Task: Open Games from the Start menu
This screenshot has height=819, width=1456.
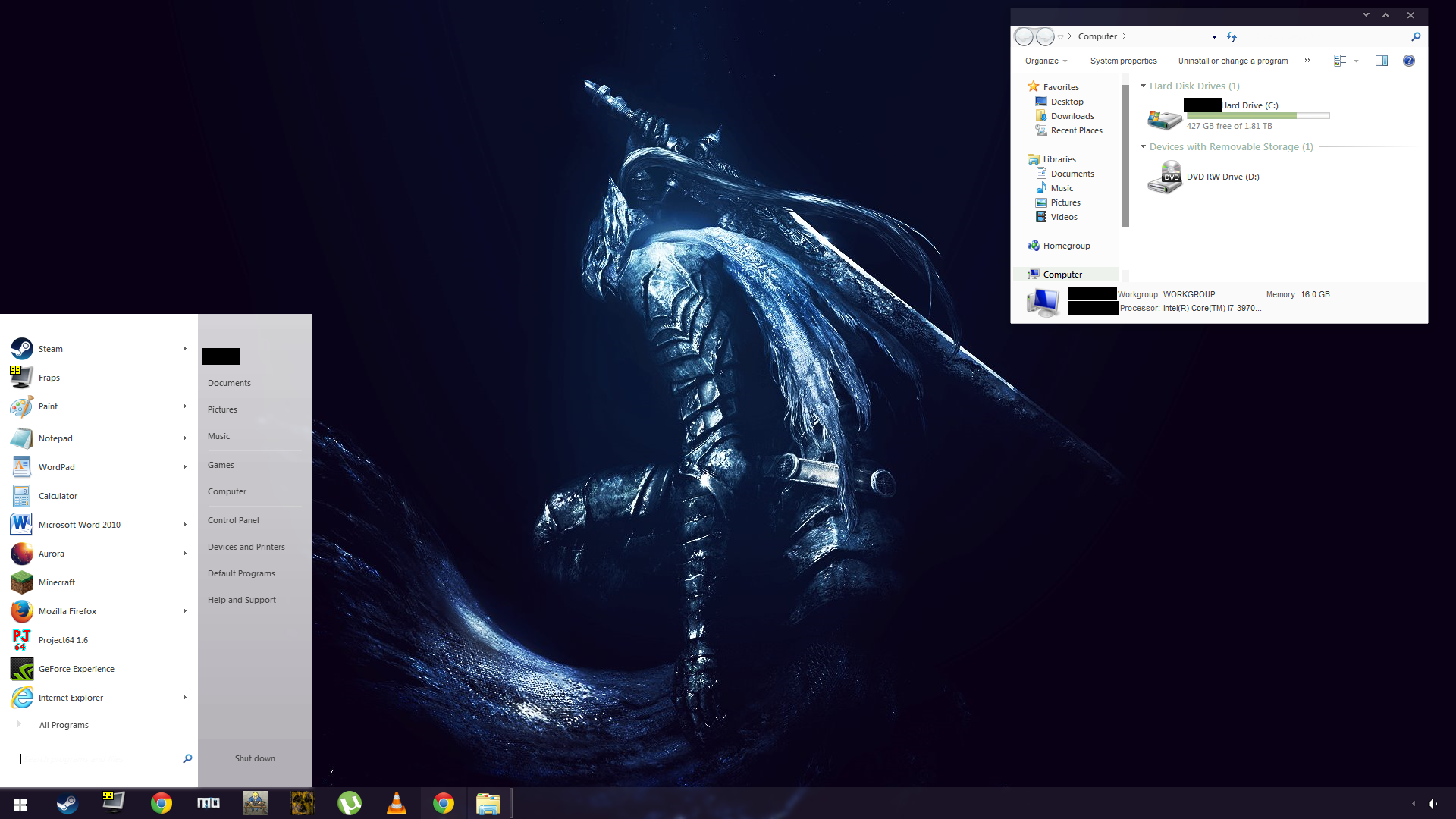Action: coord(221,465)
